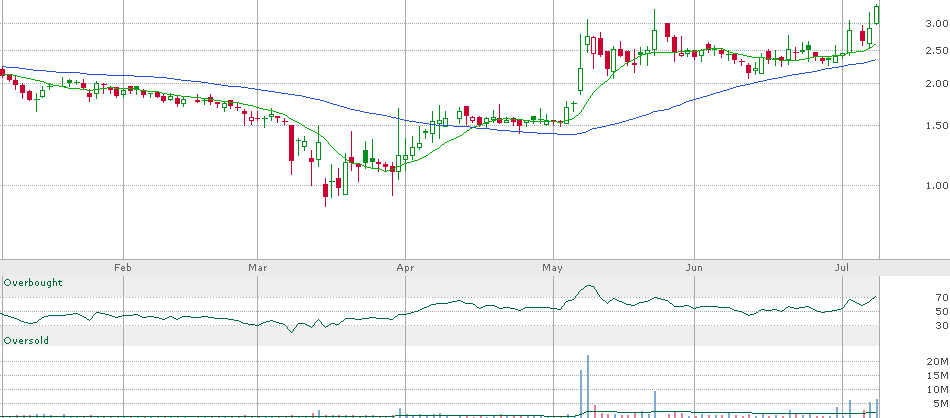Click the RSI peak in early May

coord(588,286)
